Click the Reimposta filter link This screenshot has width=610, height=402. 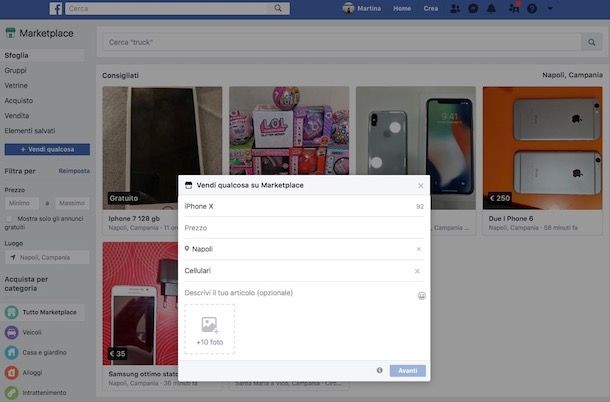coord(74,171)
